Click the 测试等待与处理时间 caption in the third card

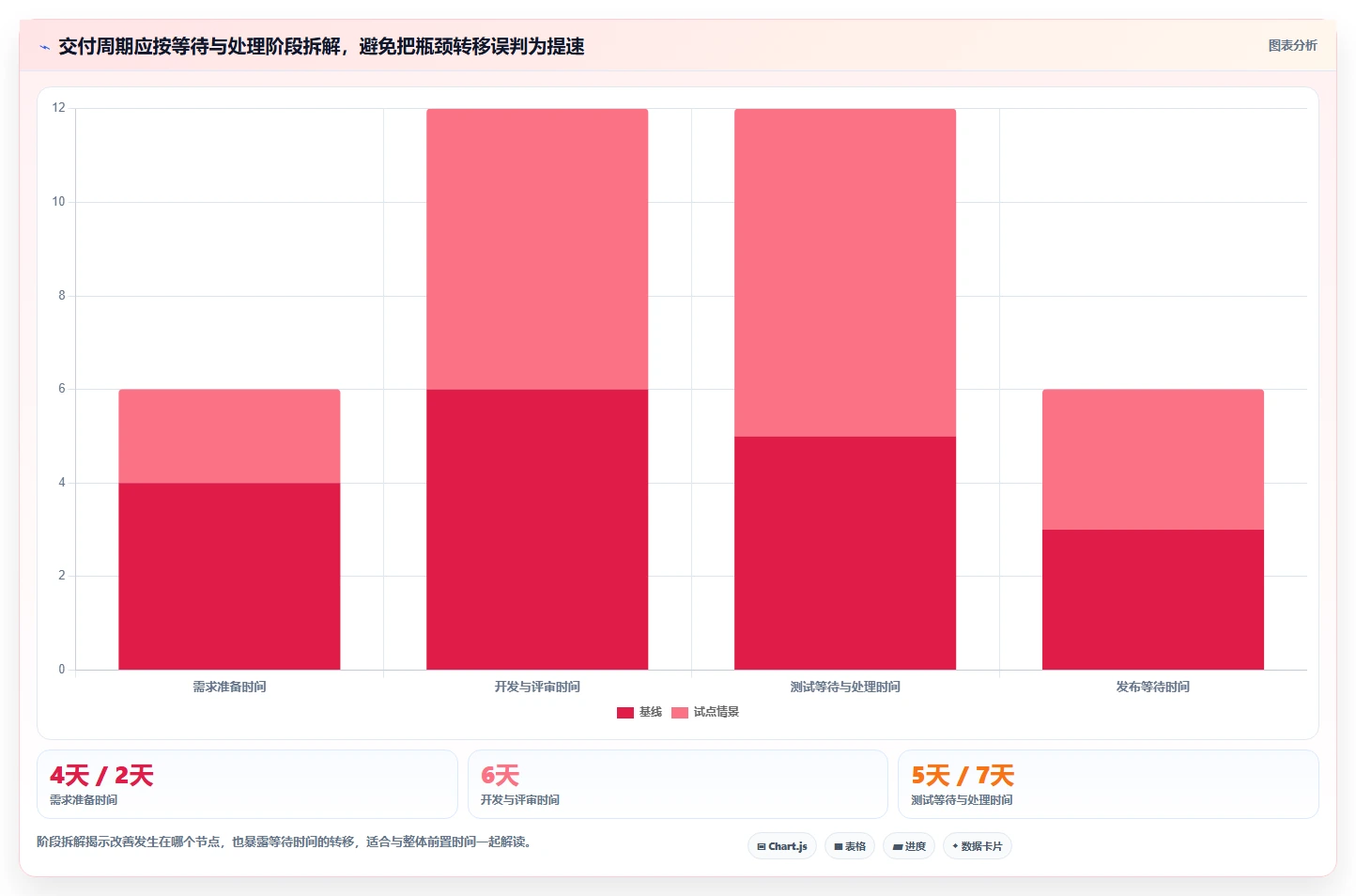[962, 800]
